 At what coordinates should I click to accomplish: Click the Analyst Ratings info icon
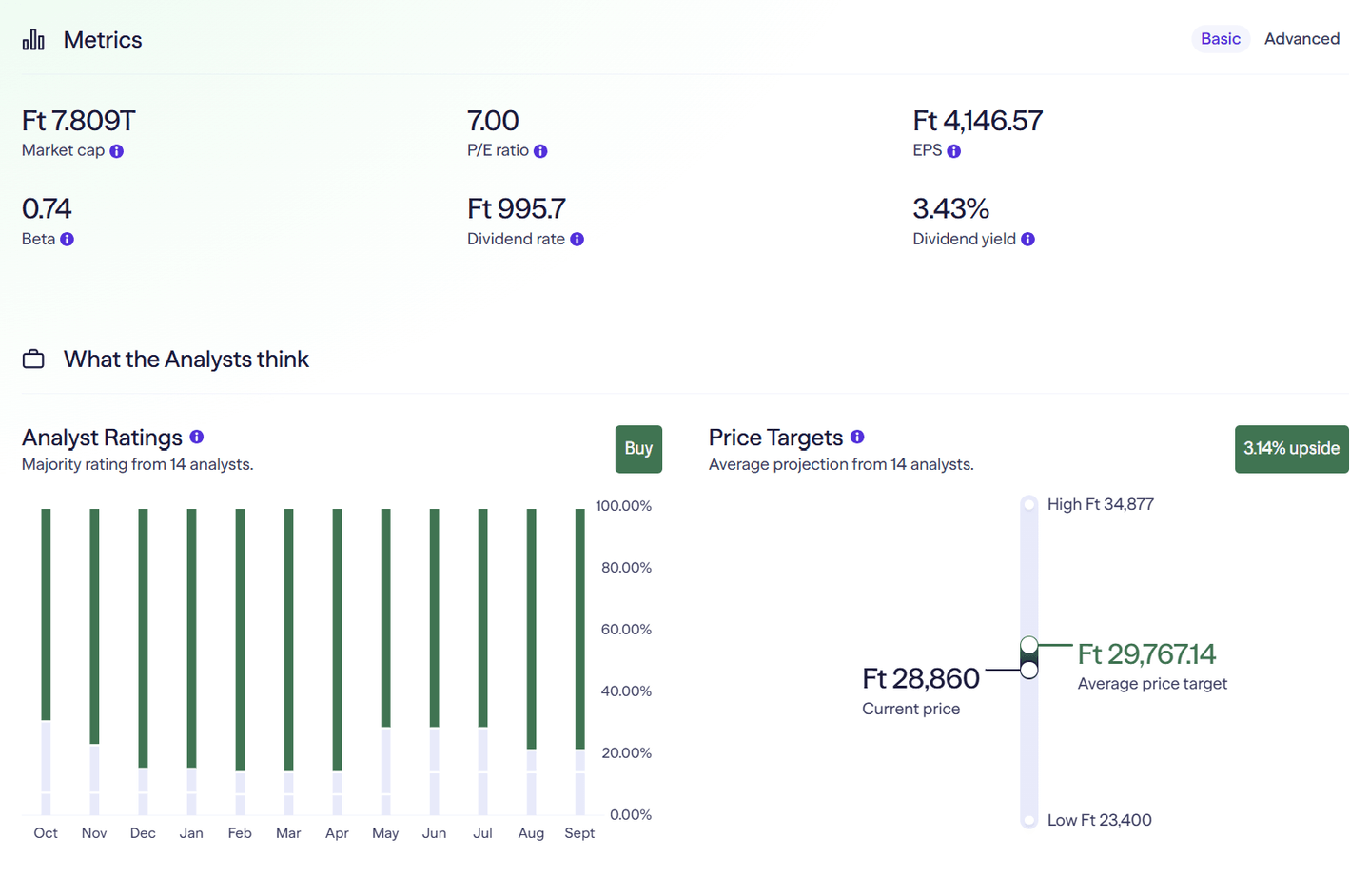pos(197,437)
